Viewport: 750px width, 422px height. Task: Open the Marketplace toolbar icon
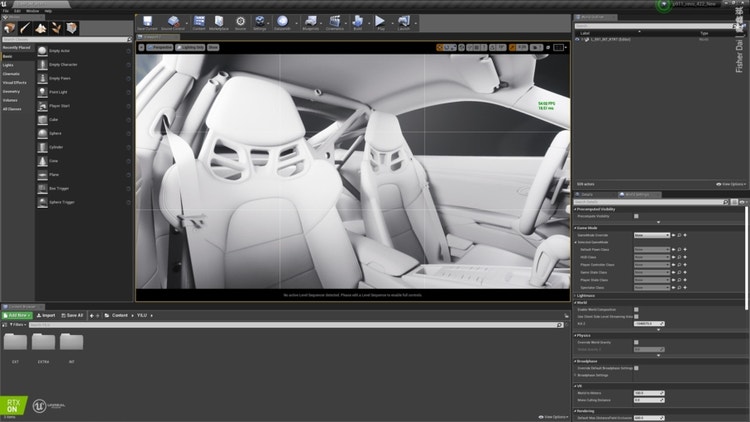219,21
